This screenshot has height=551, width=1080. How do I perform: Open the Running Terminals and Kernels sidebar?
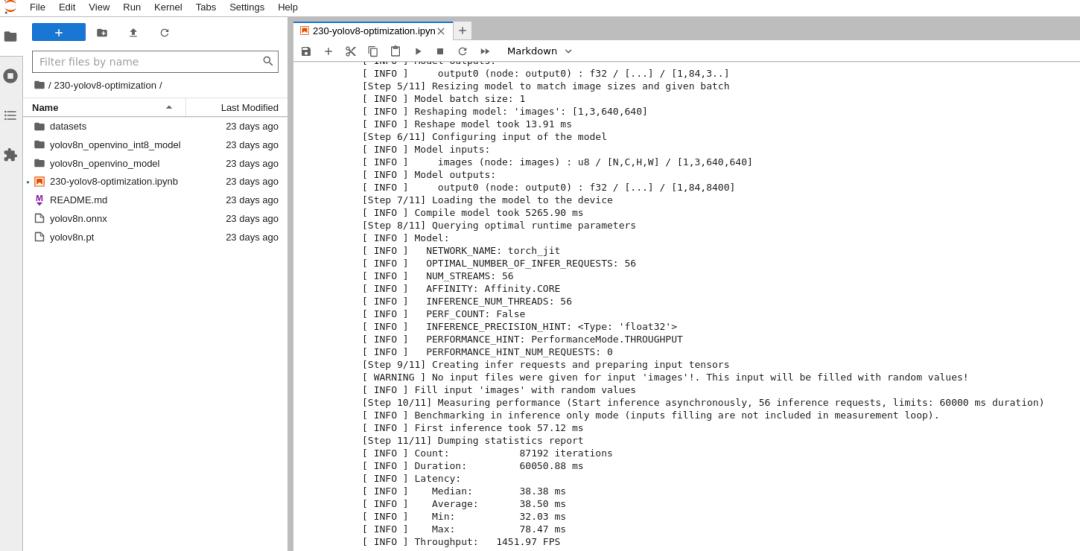11,76
